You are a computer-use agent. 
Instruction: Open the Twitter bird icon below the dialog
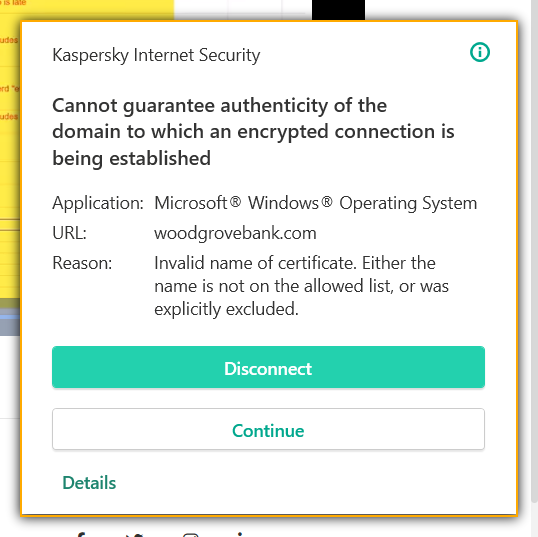pyautogui.click(x=134, y=535)
